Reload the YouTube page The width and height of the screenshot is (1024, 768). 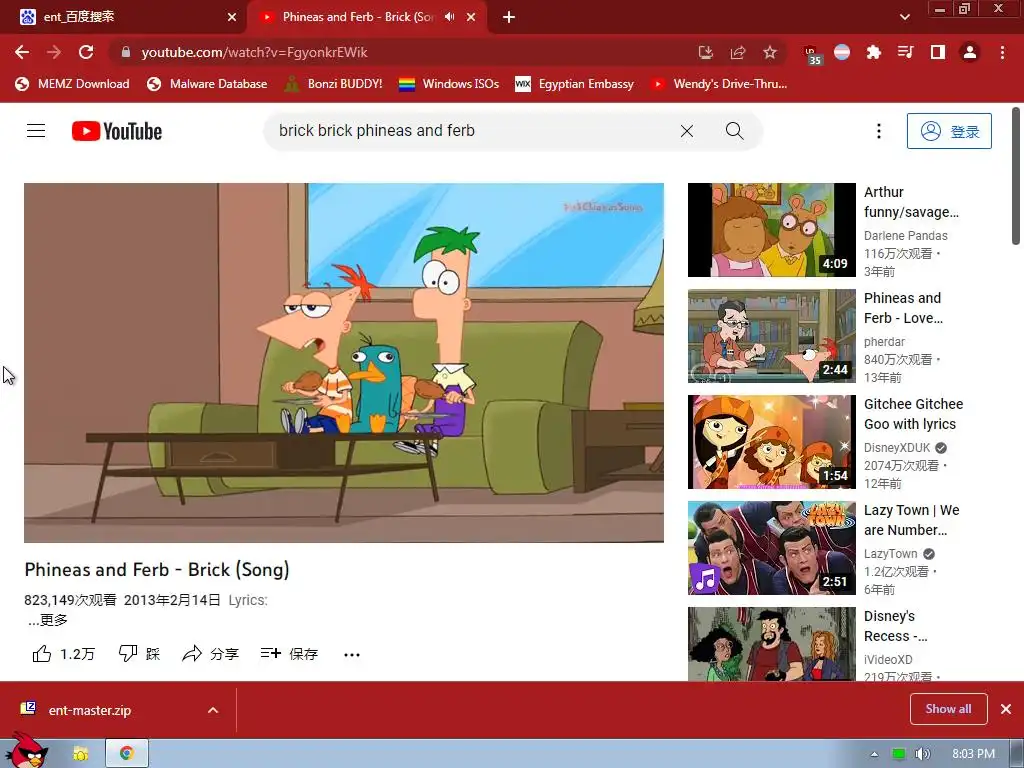click(x=86, y=52)
